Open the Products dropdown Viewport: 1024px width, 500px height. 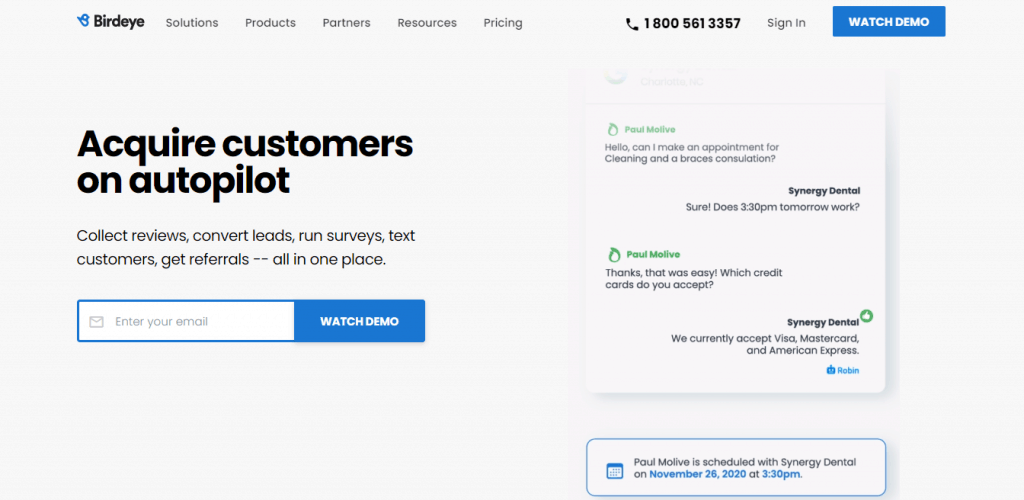click(270, 23)
